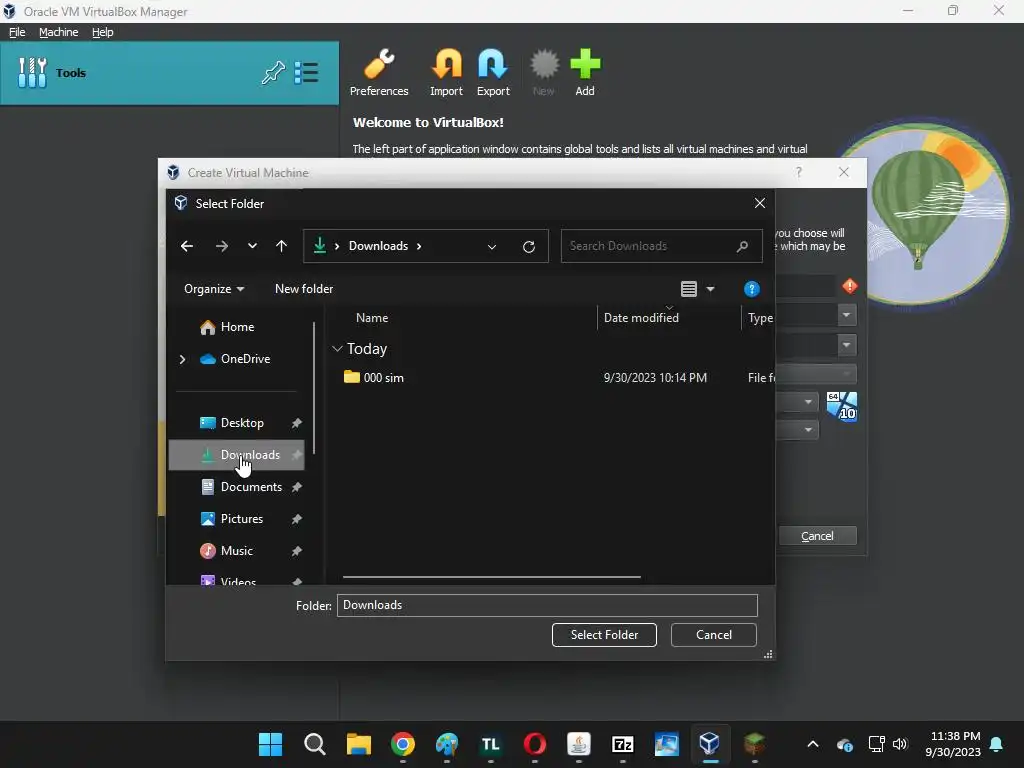
Task: Open Opera browser from taskbar
Action: pos(535,744)
